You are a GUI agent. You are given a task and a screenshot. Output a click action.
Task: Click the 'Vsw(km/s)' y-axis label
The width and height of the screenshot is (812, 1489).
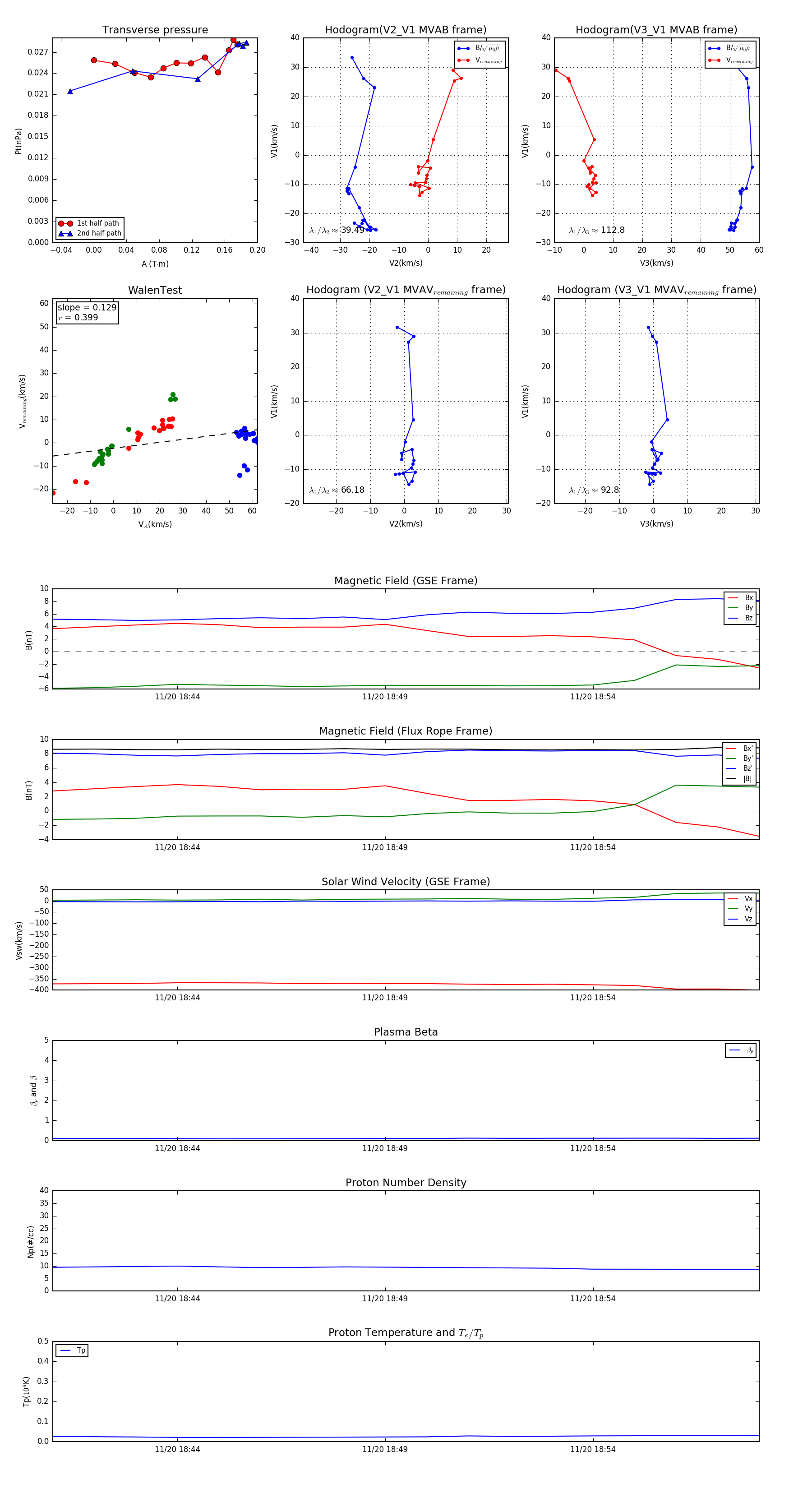[18, 941]
